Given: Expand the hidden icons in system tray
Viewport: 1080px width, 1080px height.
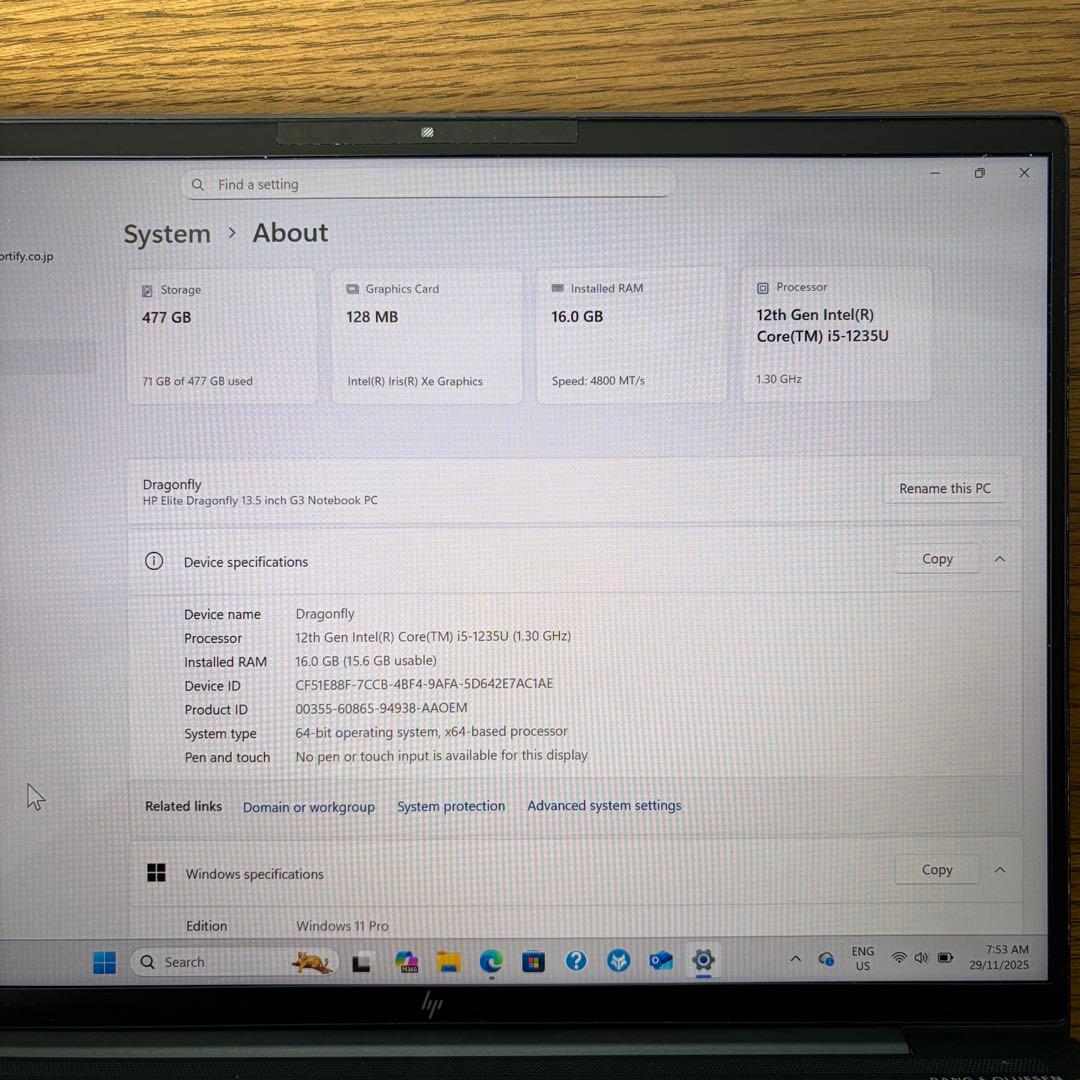Looking at the screenshot, I should click(x=795, y=958).
